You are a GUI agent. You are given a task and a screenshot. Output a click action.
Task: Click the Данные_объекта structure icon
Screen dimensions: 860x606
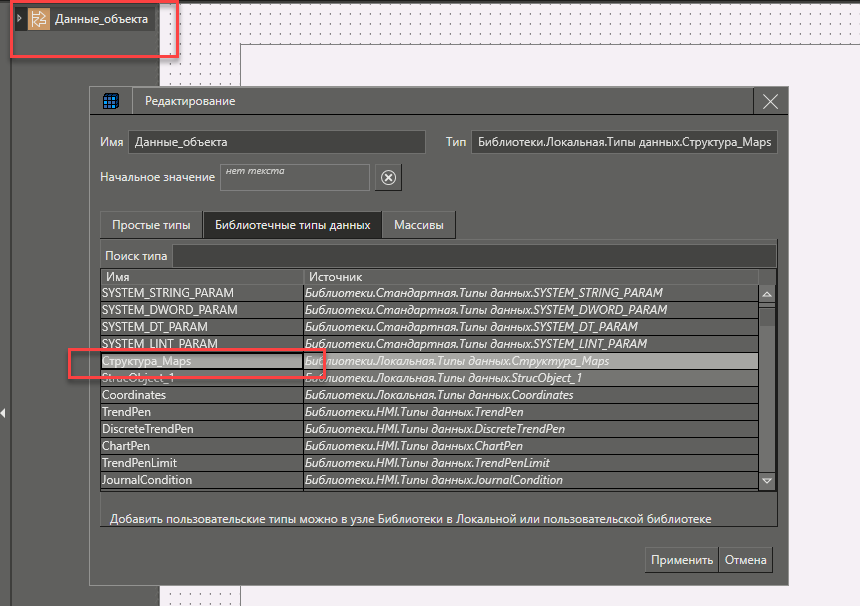pos(39,19)
